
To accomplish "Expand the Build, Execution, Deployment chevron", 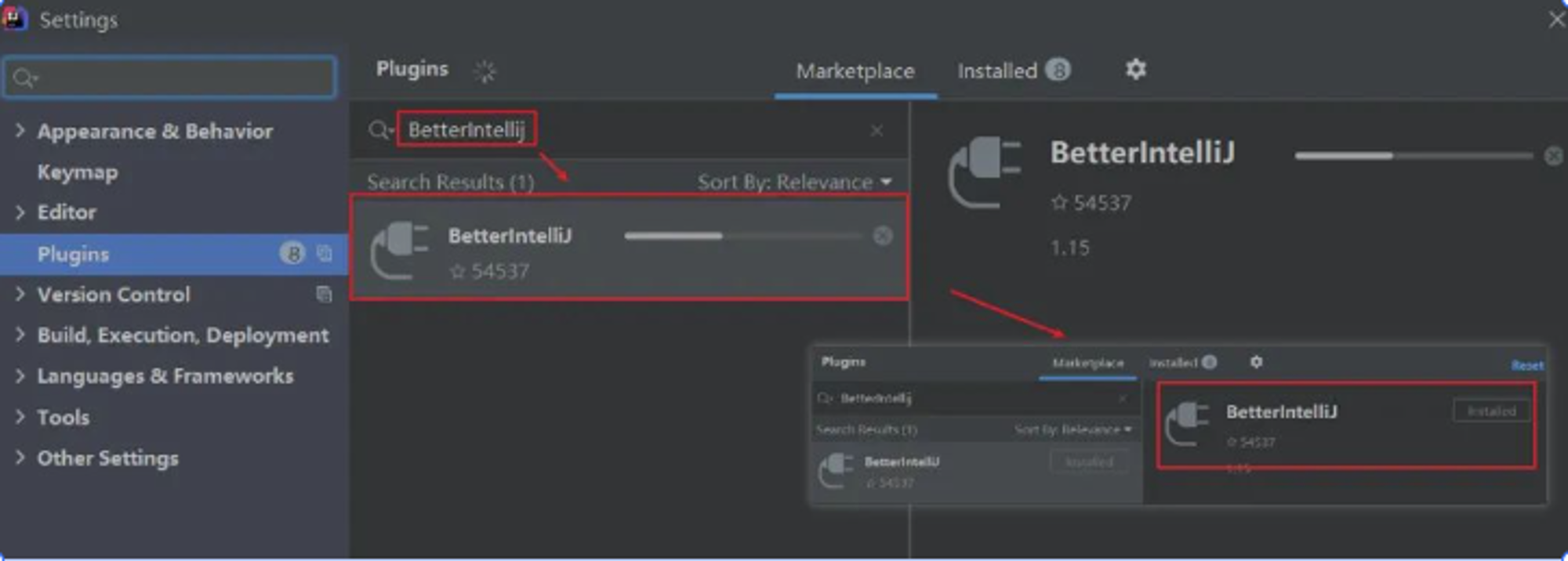I will click(x=20, y=335).
